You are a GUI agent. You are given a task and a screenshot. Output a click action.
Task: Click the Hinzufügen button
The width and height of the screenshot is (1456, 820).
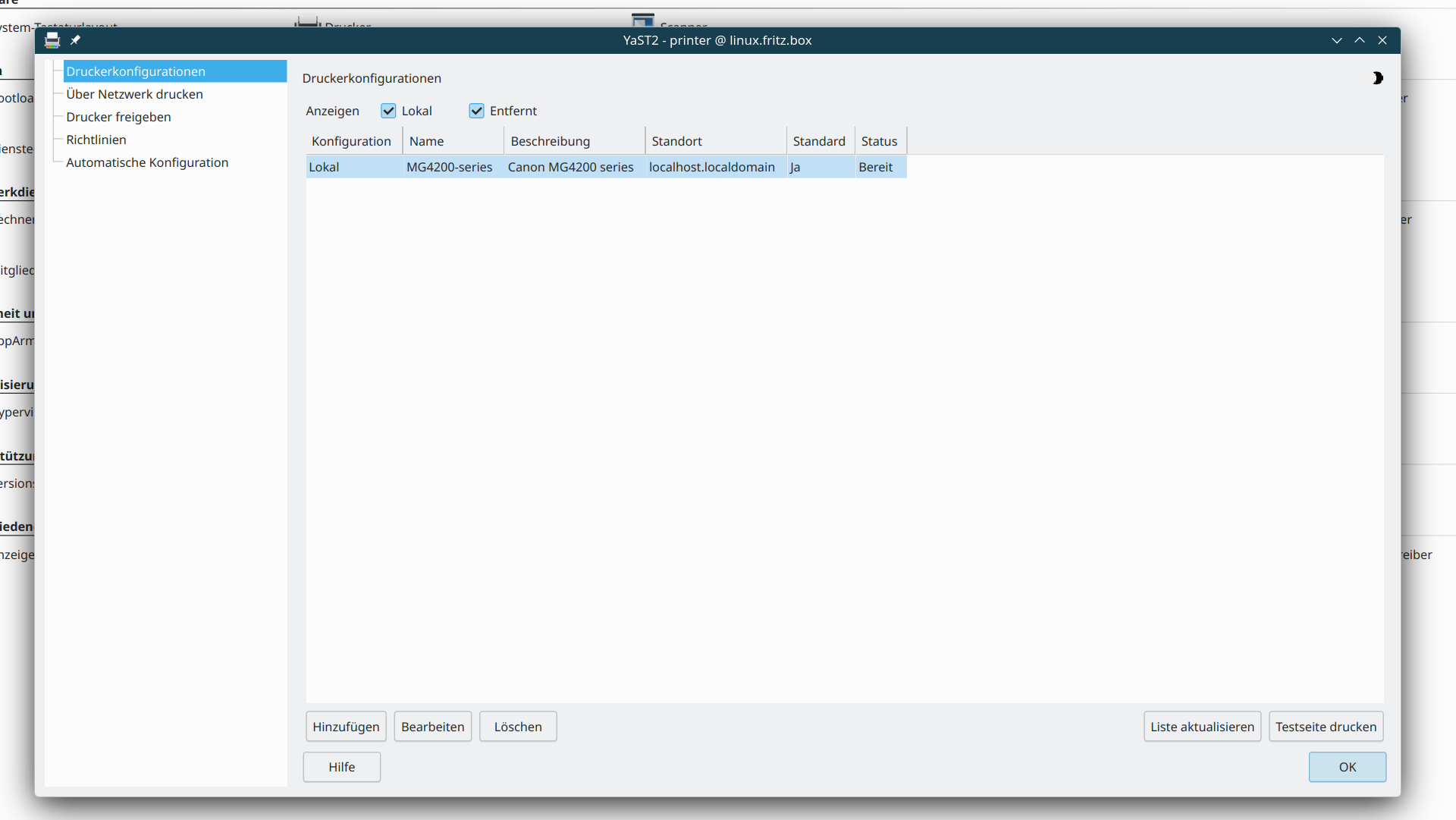(346, 727)
